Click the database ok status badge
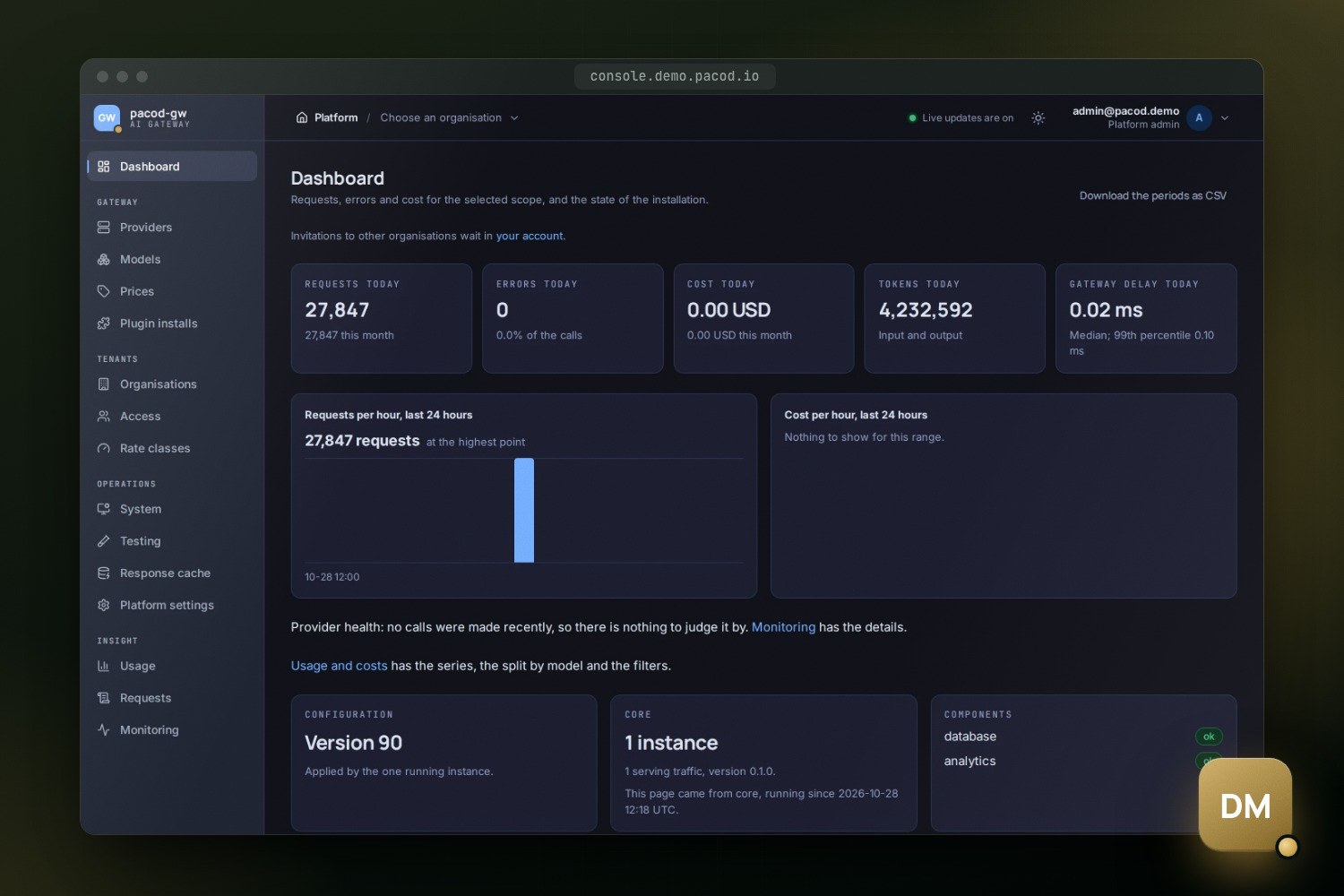1344x896 pixels. pos(1209,737)
